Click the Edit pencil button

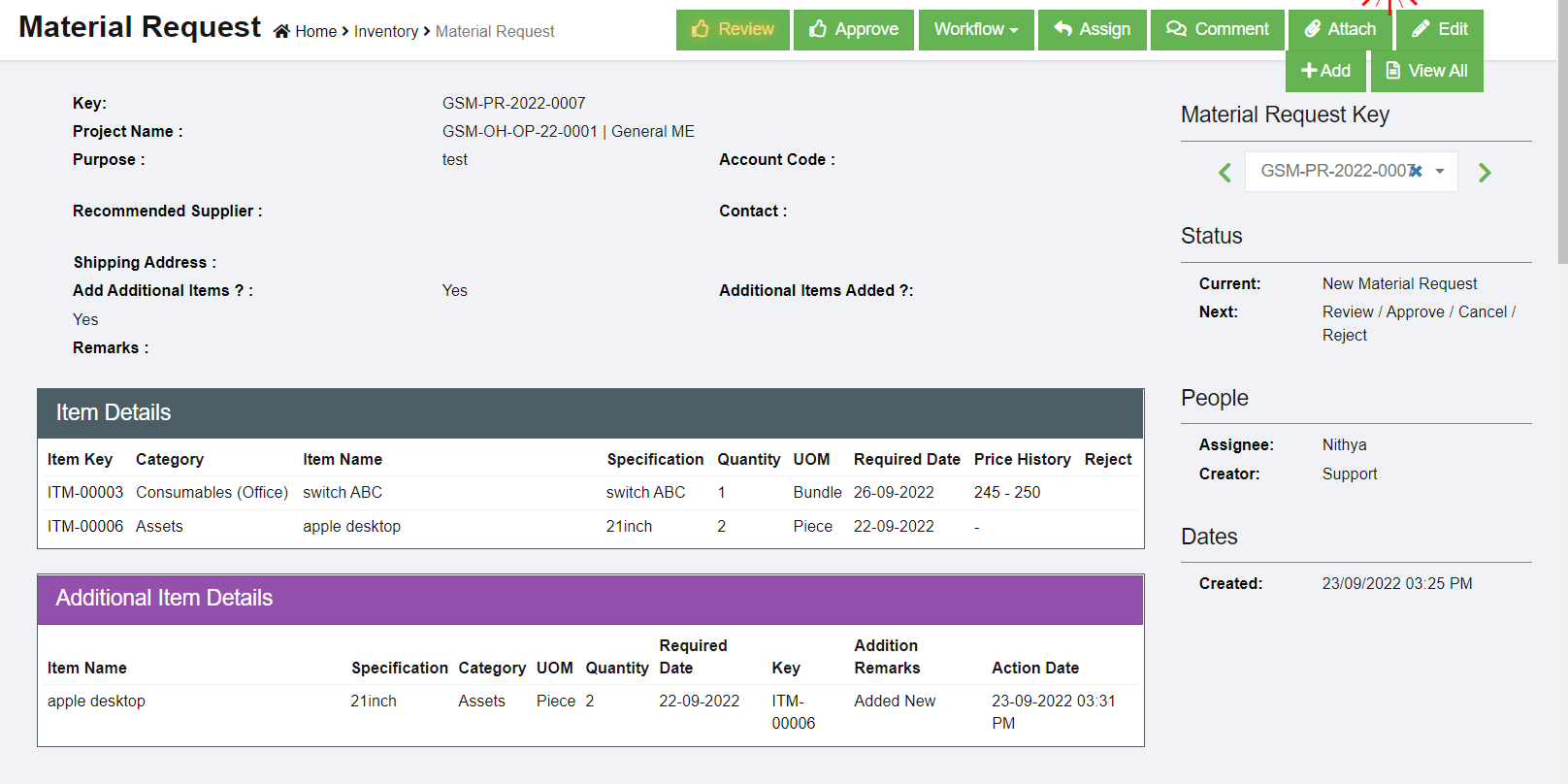click(1439, 29)
